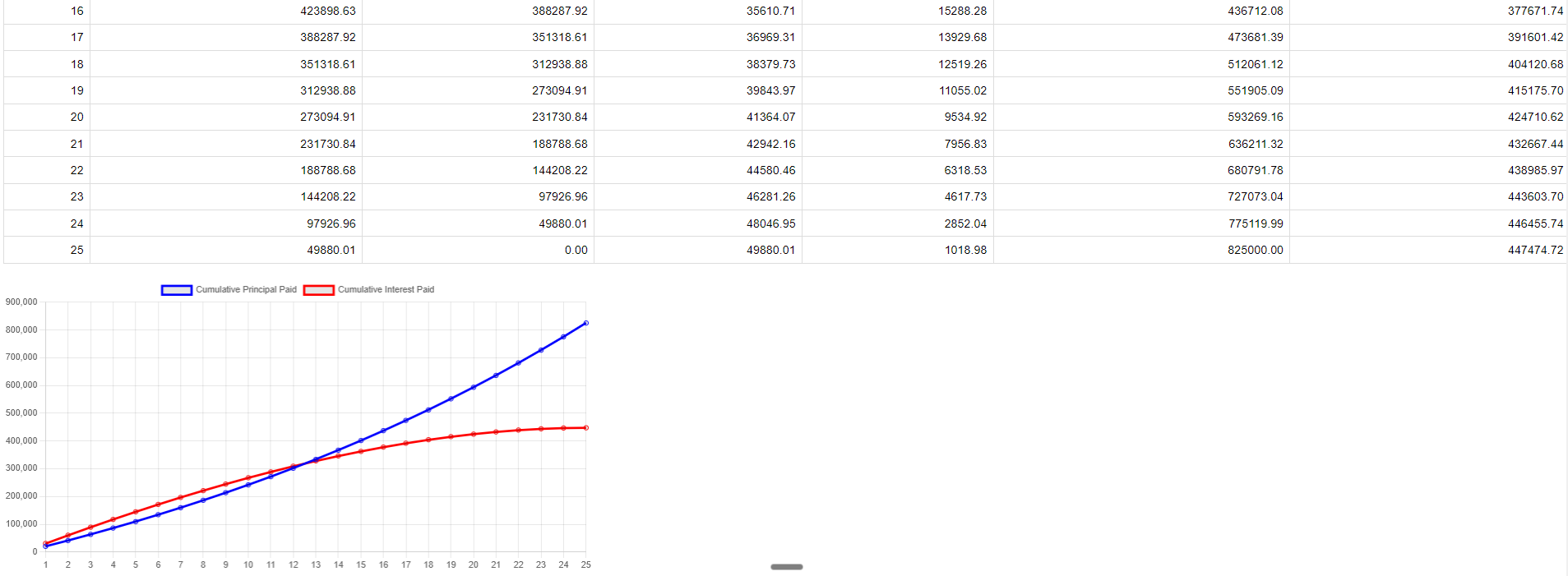Viewport: 1568px width, 576px height.
Task: Select the interest cell showing 1018.98
Action: point(965,250)
